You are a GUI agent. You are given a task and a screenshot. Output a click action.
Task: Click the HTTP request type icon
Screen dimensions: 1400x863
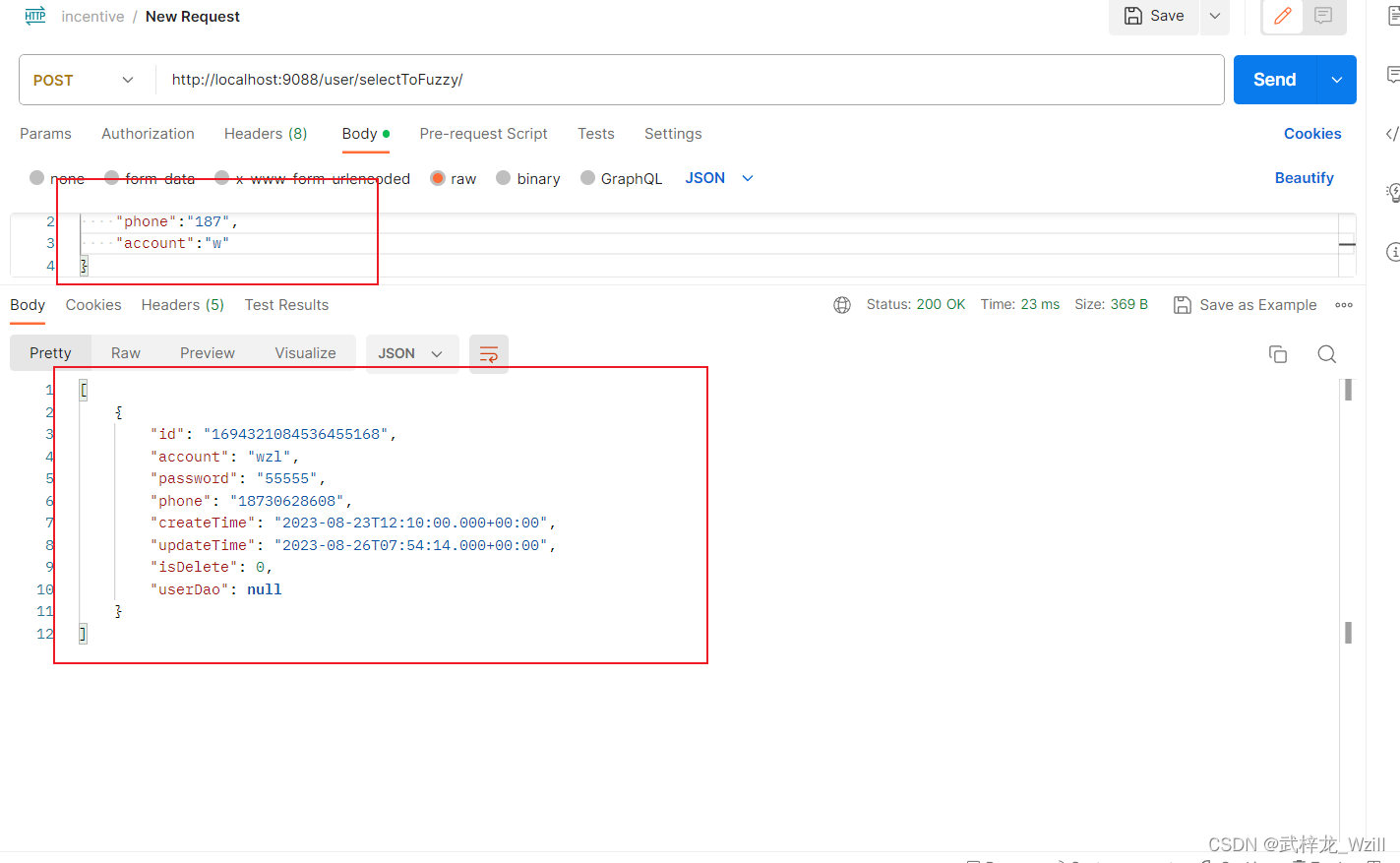pyautogui.click(x=35, y=16)
